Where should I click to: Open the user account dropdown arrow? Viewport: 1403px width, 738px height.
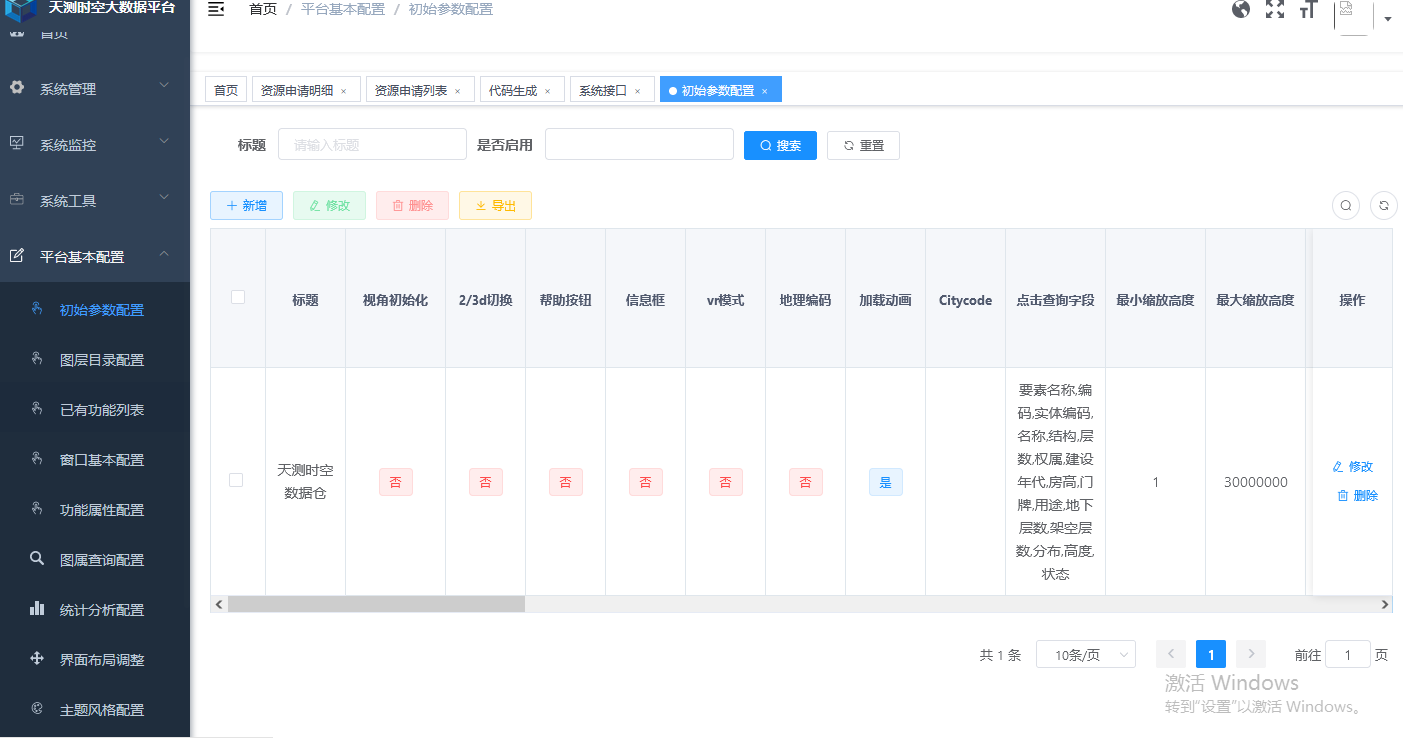[1387, 18]
